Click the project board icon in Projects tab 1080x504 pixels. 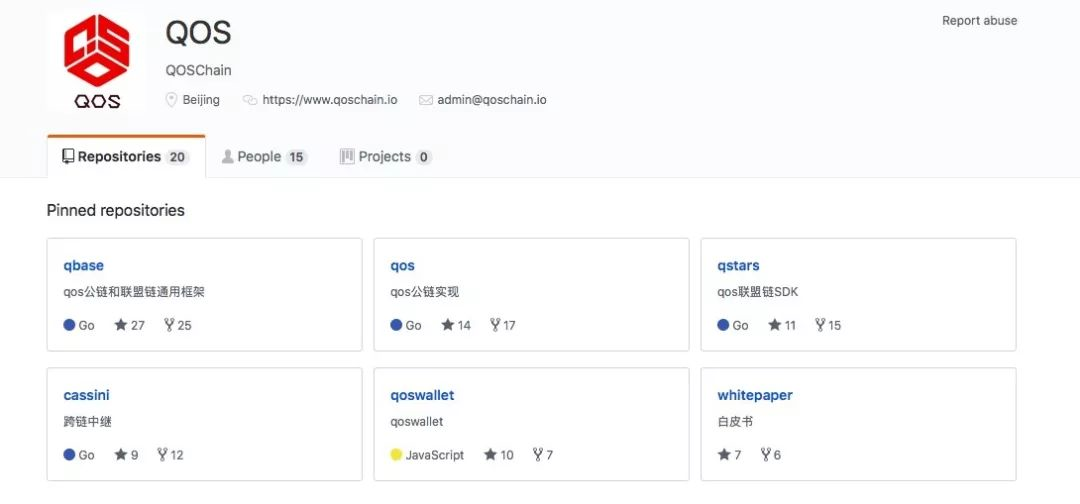coord(347,157)
